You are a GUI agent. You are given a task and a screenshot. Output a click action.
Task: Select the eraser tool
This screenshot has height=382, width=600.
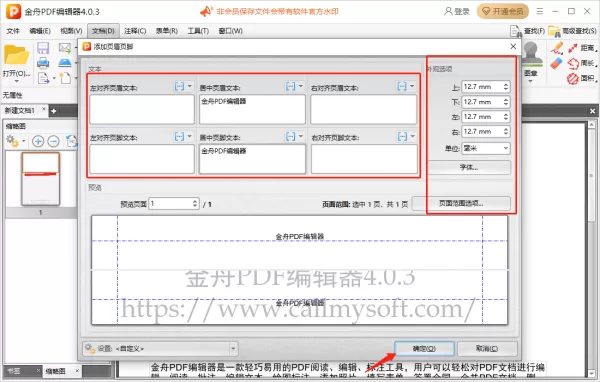pos(556,63)
